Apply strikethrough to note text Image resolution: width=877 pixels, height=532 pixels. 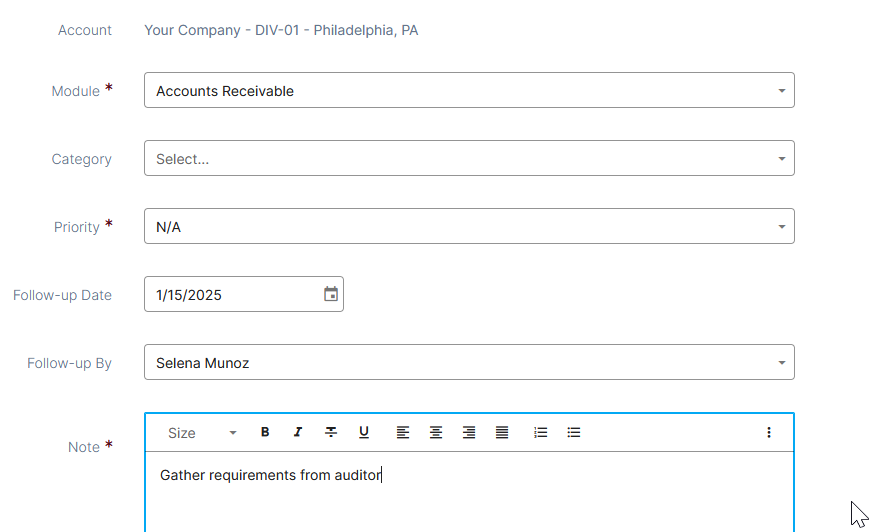[331, 432]
